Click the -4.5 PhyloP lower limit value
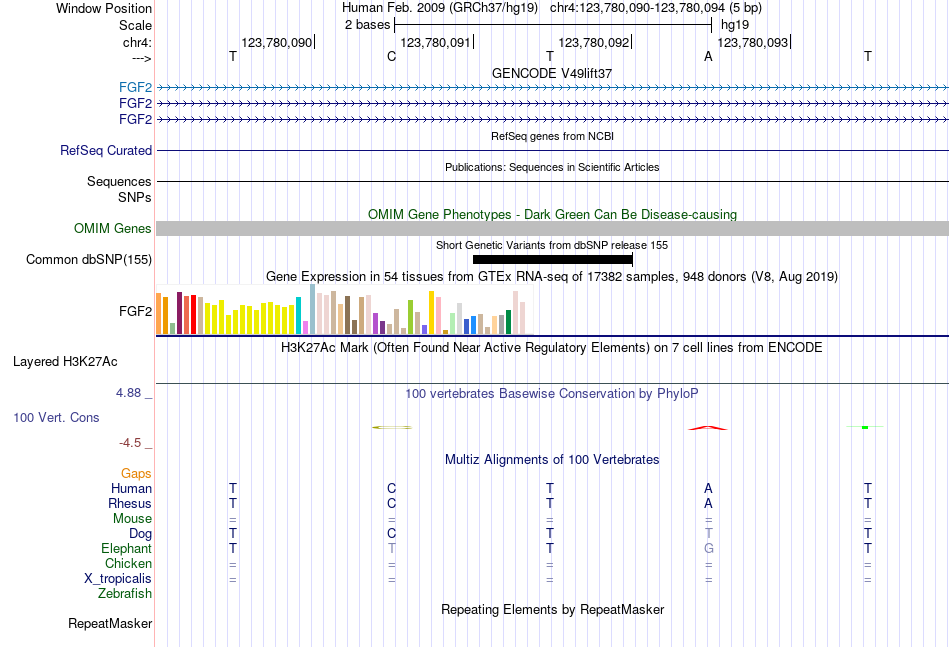Viewport: 950px width, 647px height. pos(130,443)
